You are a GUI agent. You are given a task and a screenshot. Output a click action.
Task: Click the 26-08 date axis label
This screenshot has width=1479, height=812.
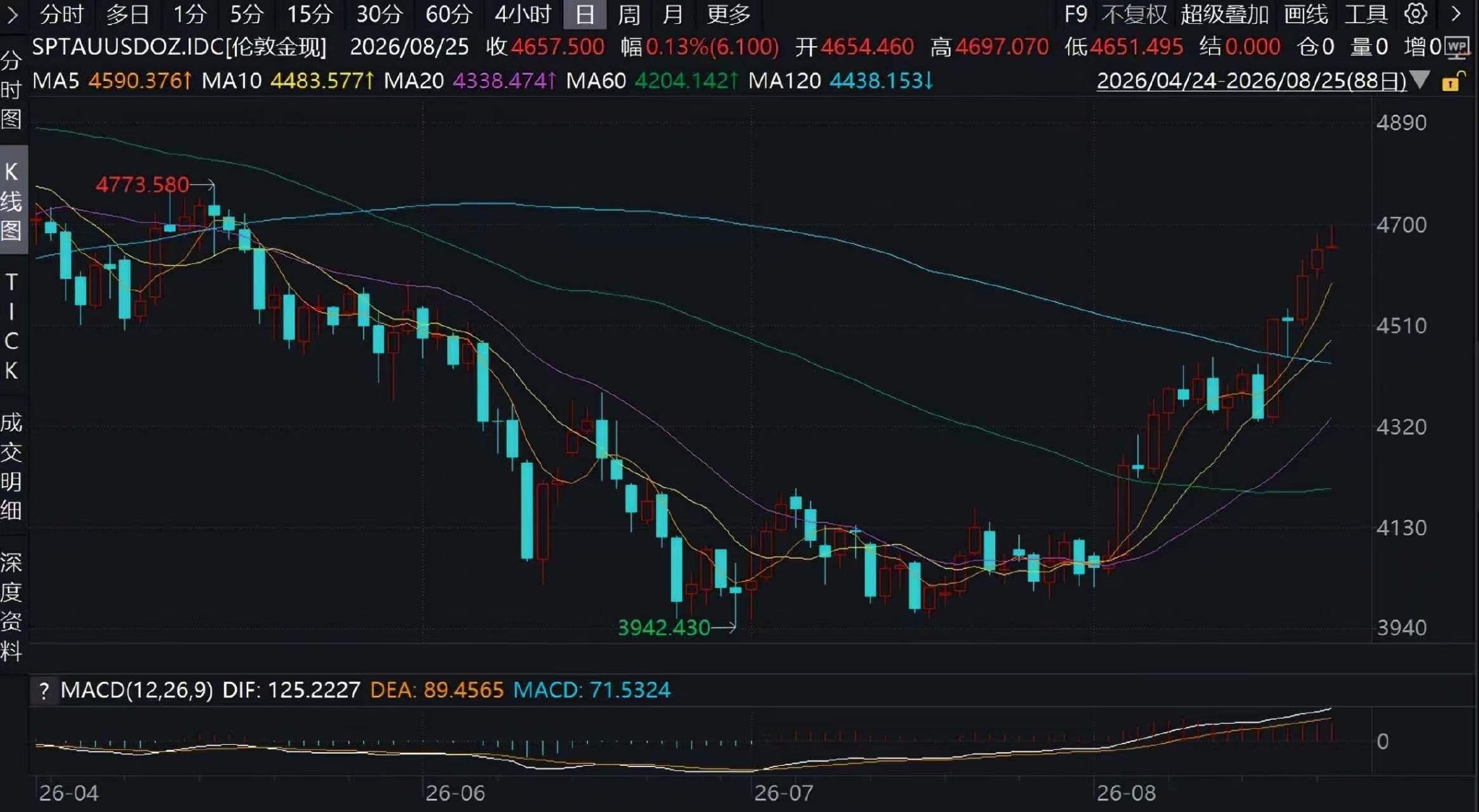[1126, 793]
